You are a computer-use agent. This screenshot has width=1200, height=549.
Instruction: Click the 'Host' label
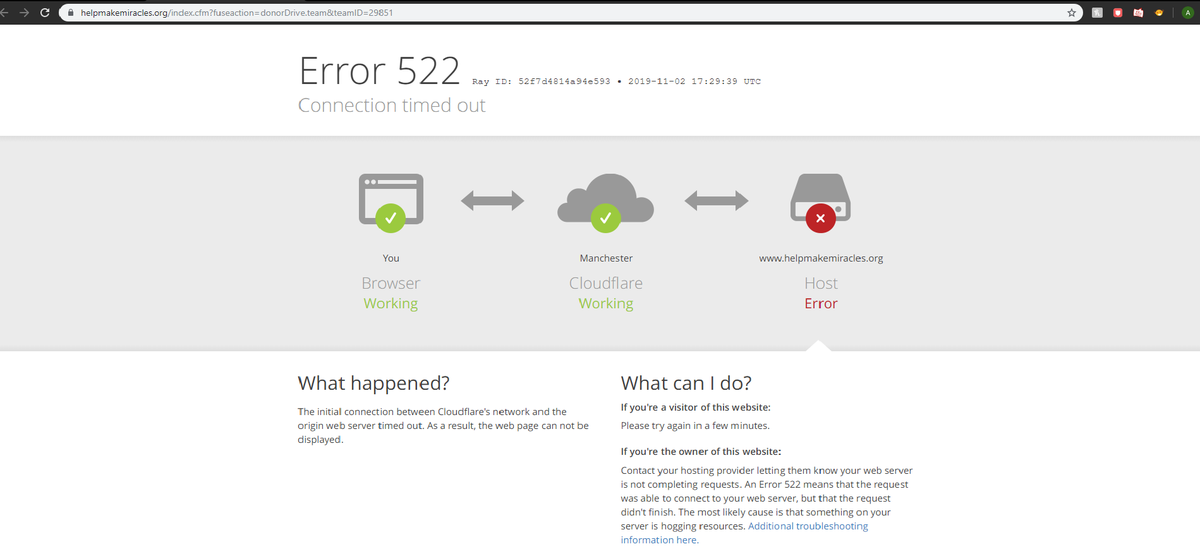pos(821,283)
